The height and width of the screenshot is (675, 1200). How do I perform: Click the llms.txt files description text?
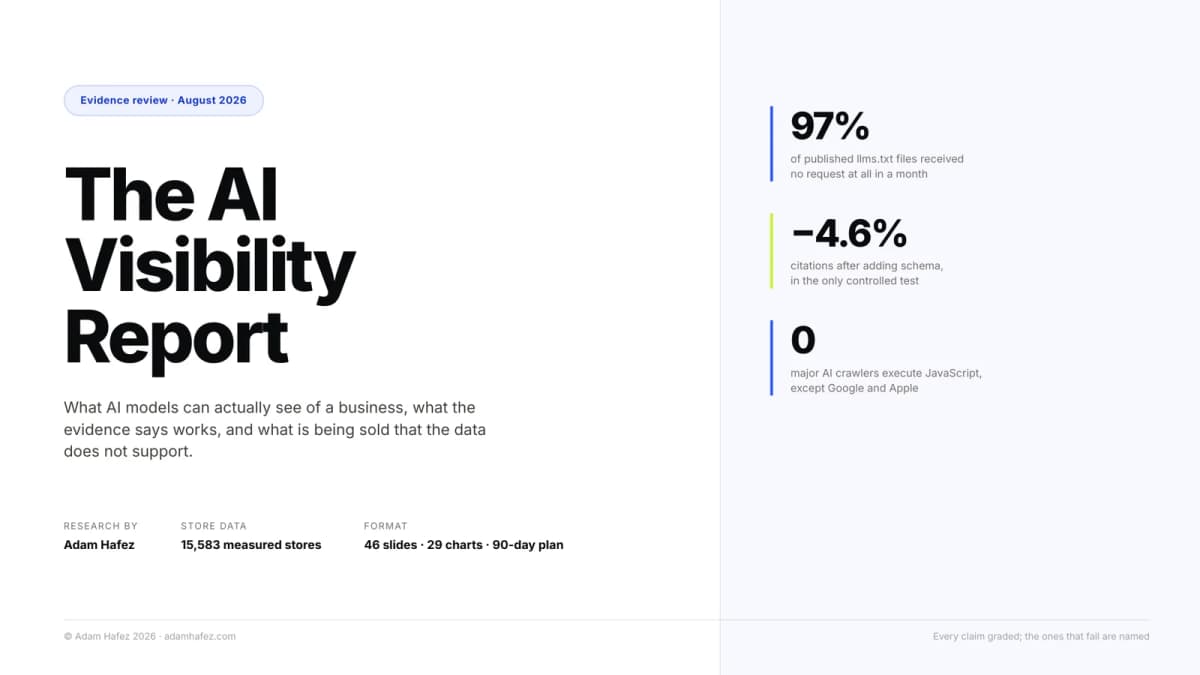(877, 166)
